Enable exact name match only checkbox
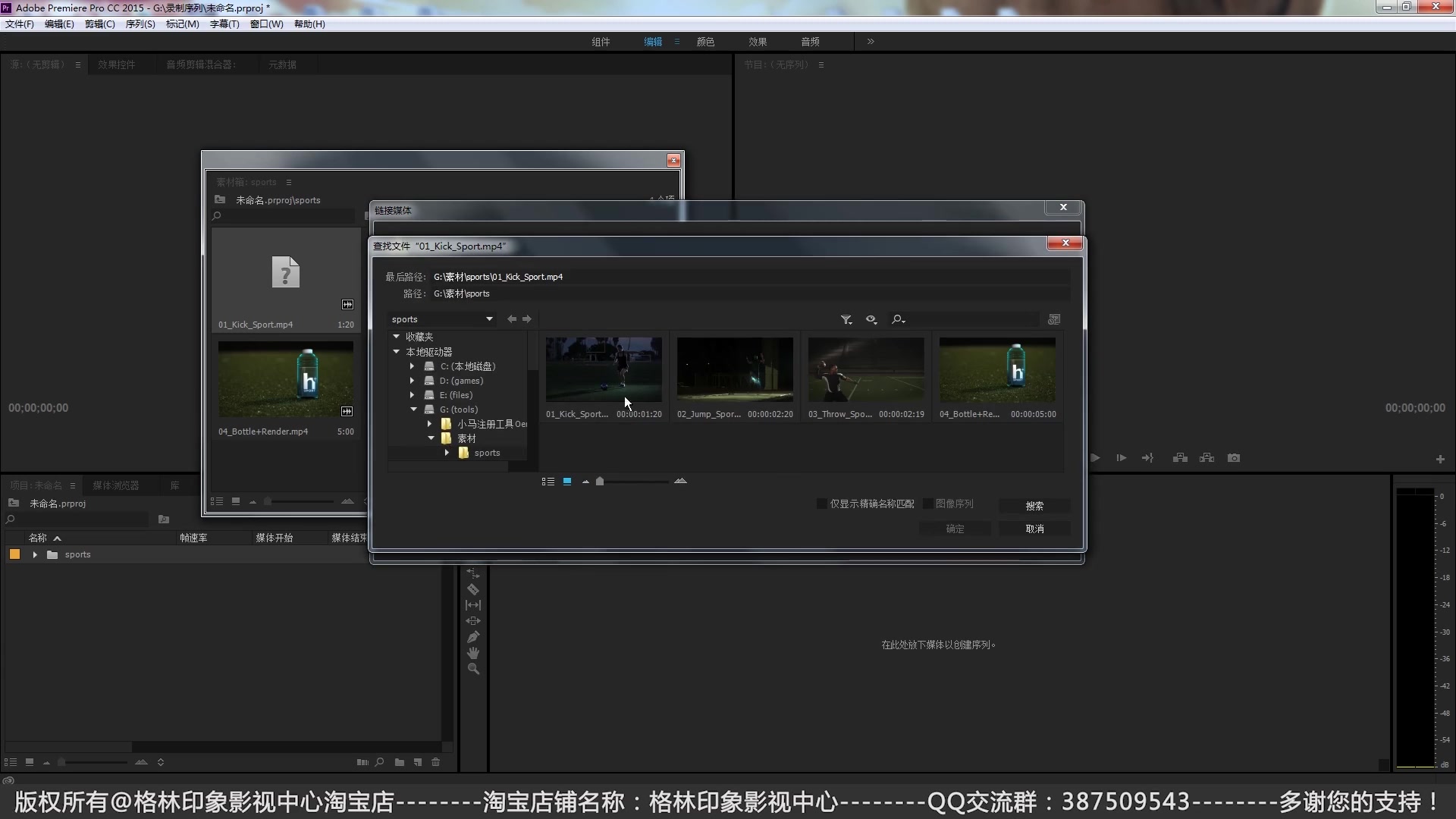Screen dimensions: 1456x819 [821, 504]
